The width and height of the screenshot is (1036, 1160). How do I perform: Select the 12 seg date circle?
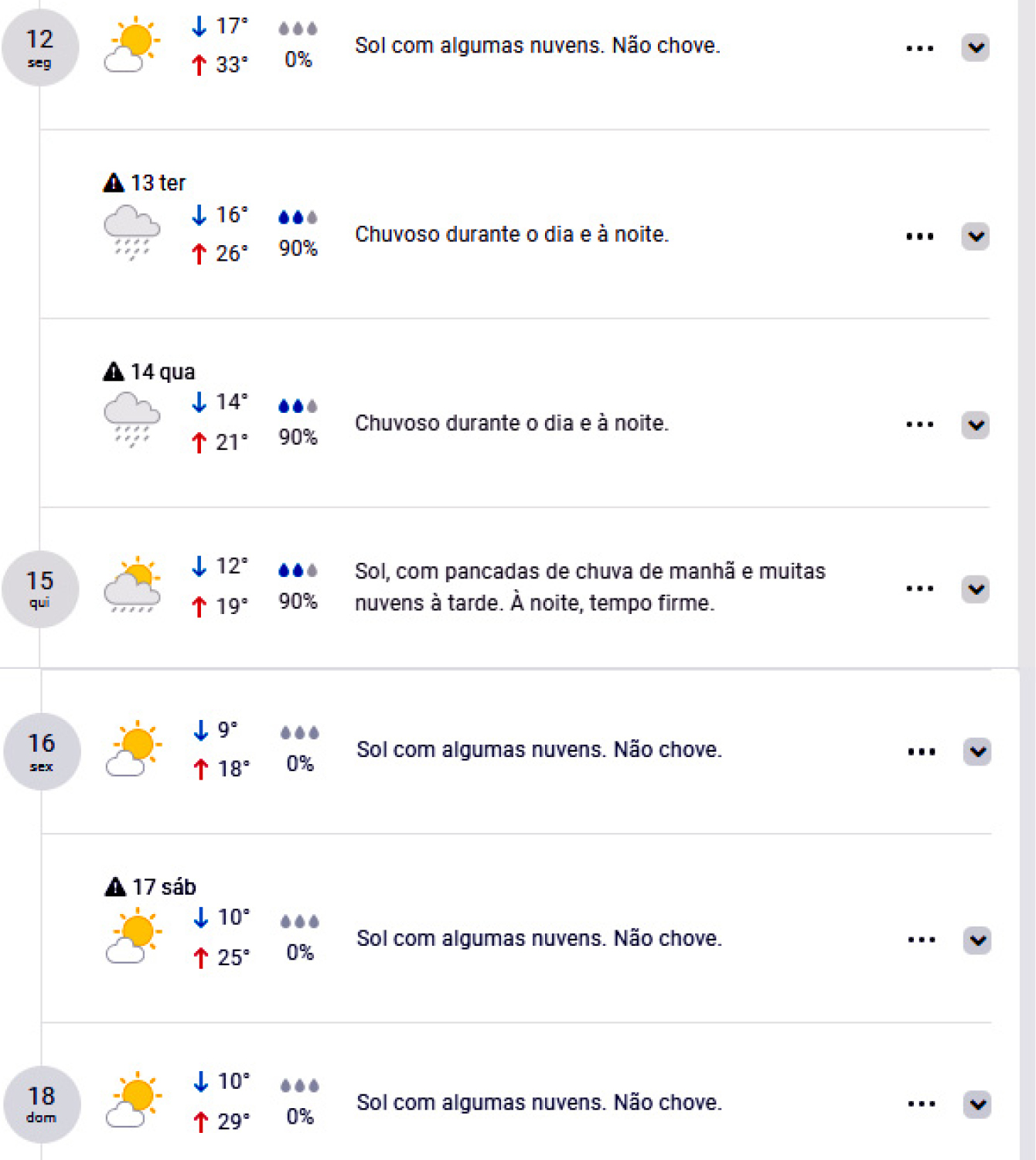(x=40, y=47)
